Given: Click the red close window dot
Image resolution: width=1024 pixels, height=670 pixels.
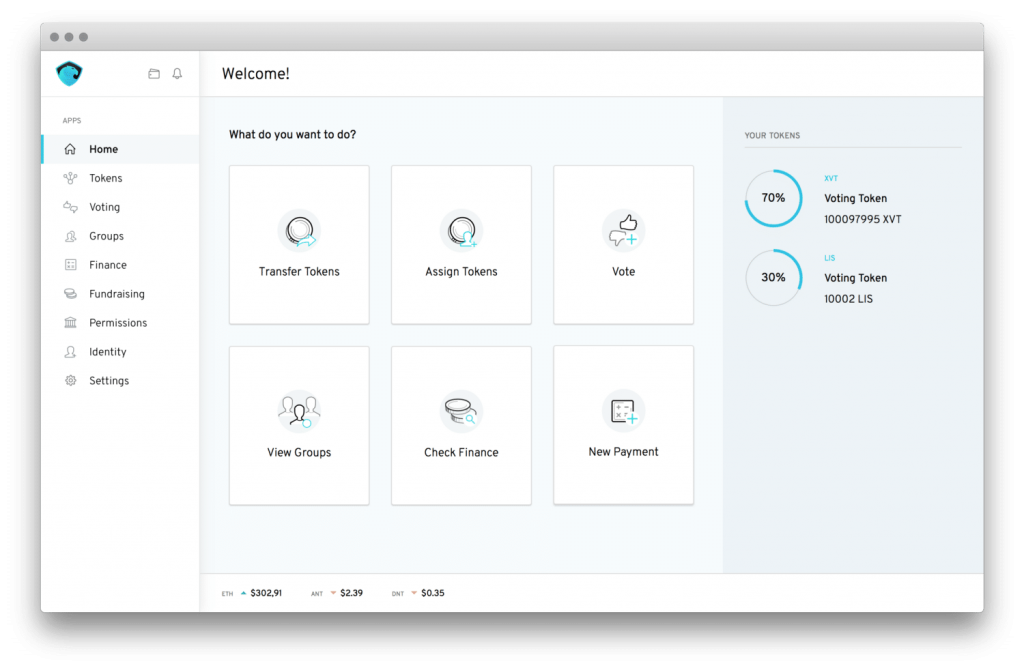Looking at the screenshot, I should pos(54,37).
